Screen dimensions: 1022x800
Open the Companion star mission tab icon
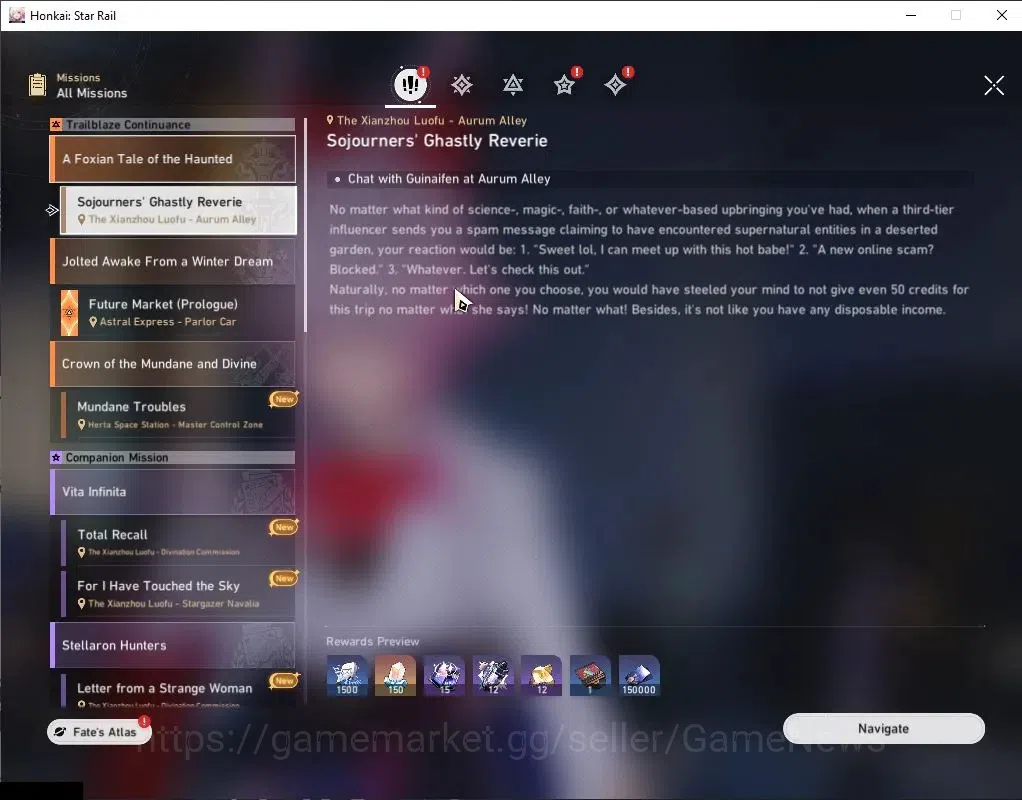coord(564,85)
